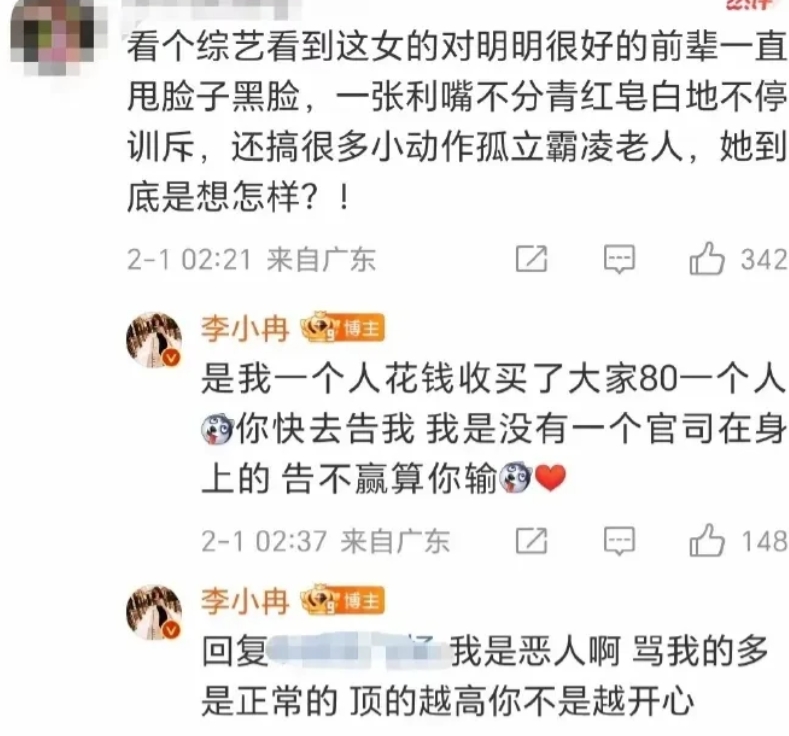Tap the comment icon on 02:37 reply
The width and height of the screenshot is (789, 736).
pos(619,541)
